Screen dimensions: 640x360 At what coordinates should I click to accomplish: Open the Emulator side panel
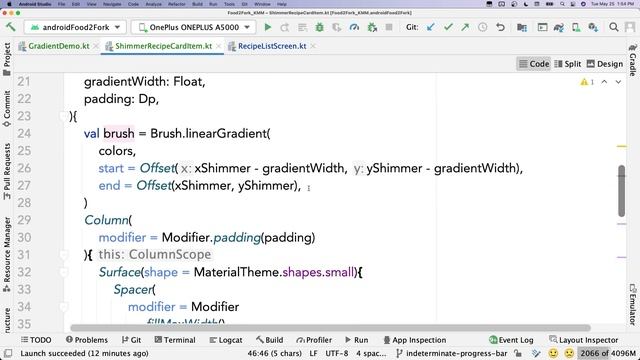click(633, 304)
